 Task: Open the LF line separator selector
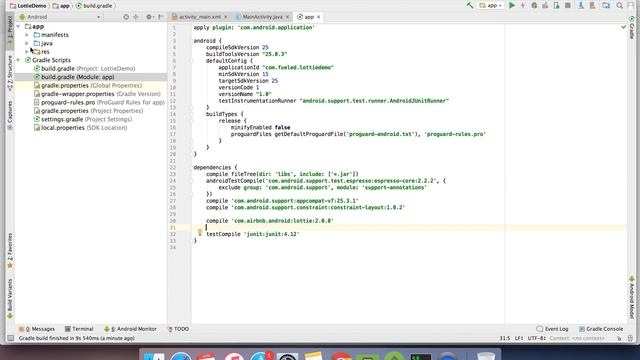point(518,338)
